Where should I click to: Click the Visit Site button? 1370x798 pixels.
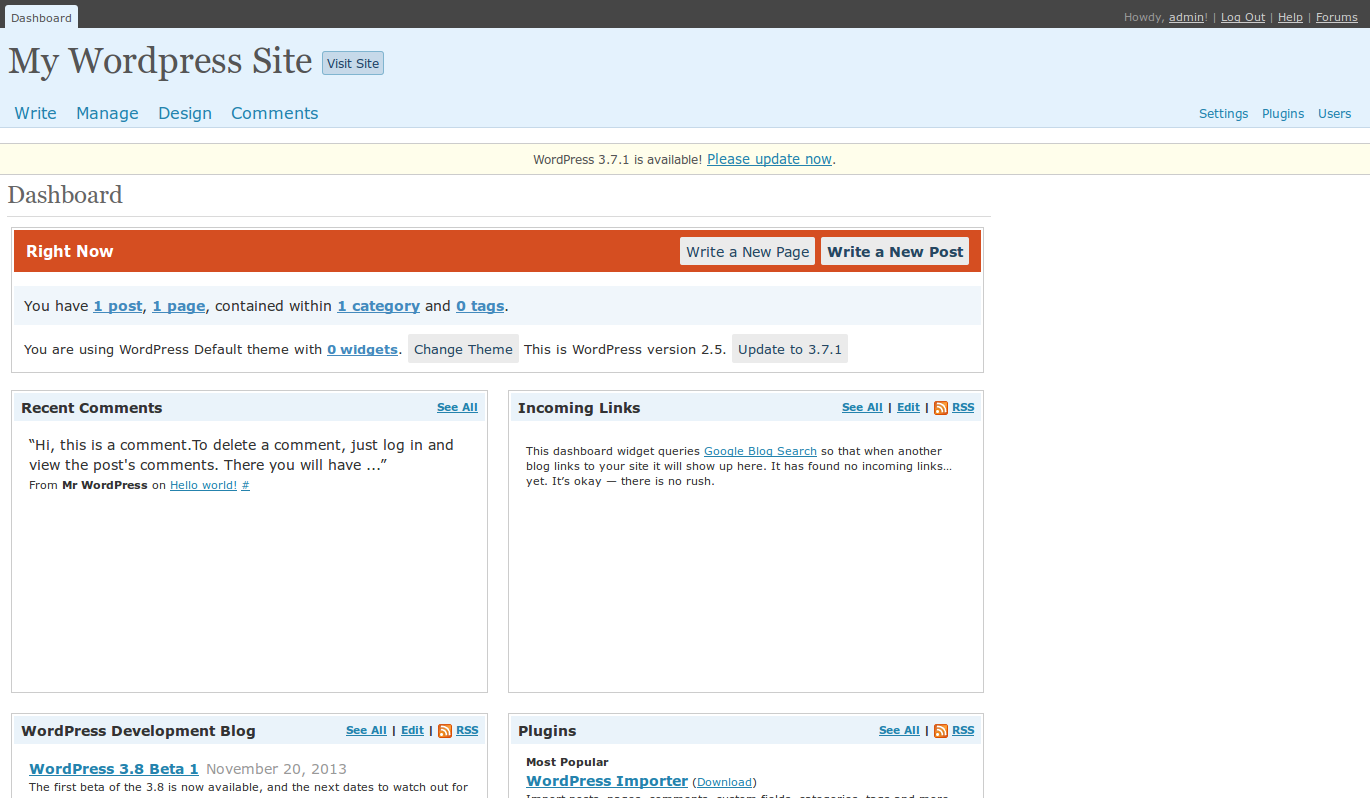coord(353,63)
